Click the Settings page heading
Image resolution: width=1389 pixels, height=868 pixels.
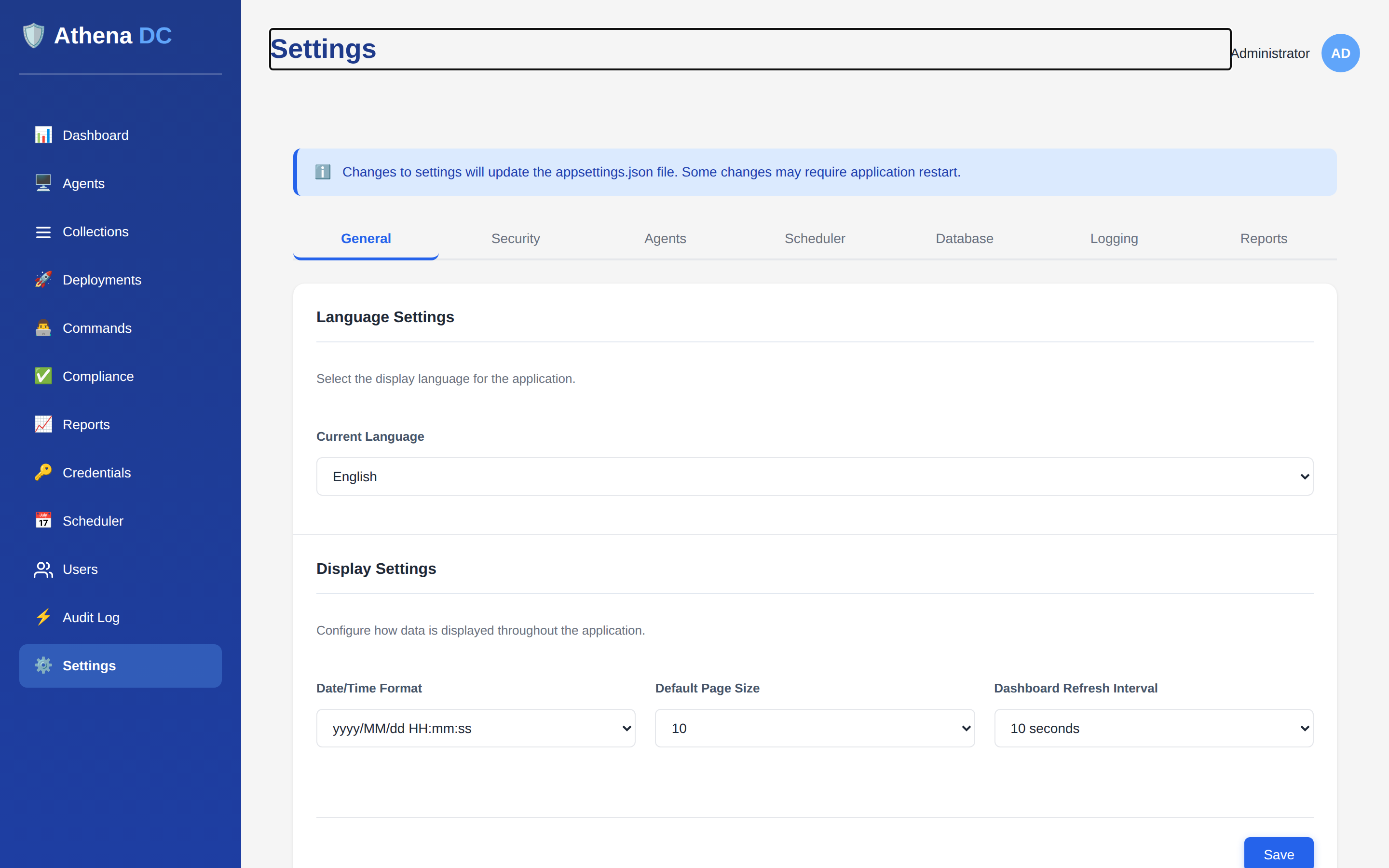pyautogui.click(x=323, y=49)
